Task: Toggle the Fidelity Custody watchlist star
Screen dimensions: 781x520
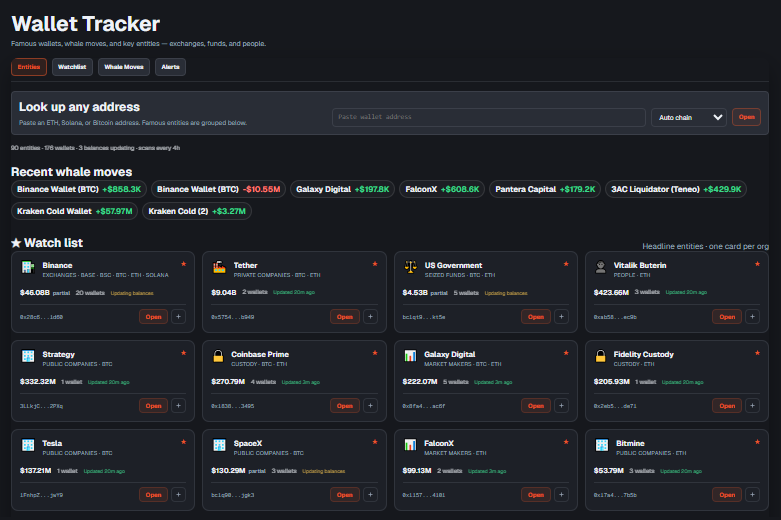Action: click(757, 353)
